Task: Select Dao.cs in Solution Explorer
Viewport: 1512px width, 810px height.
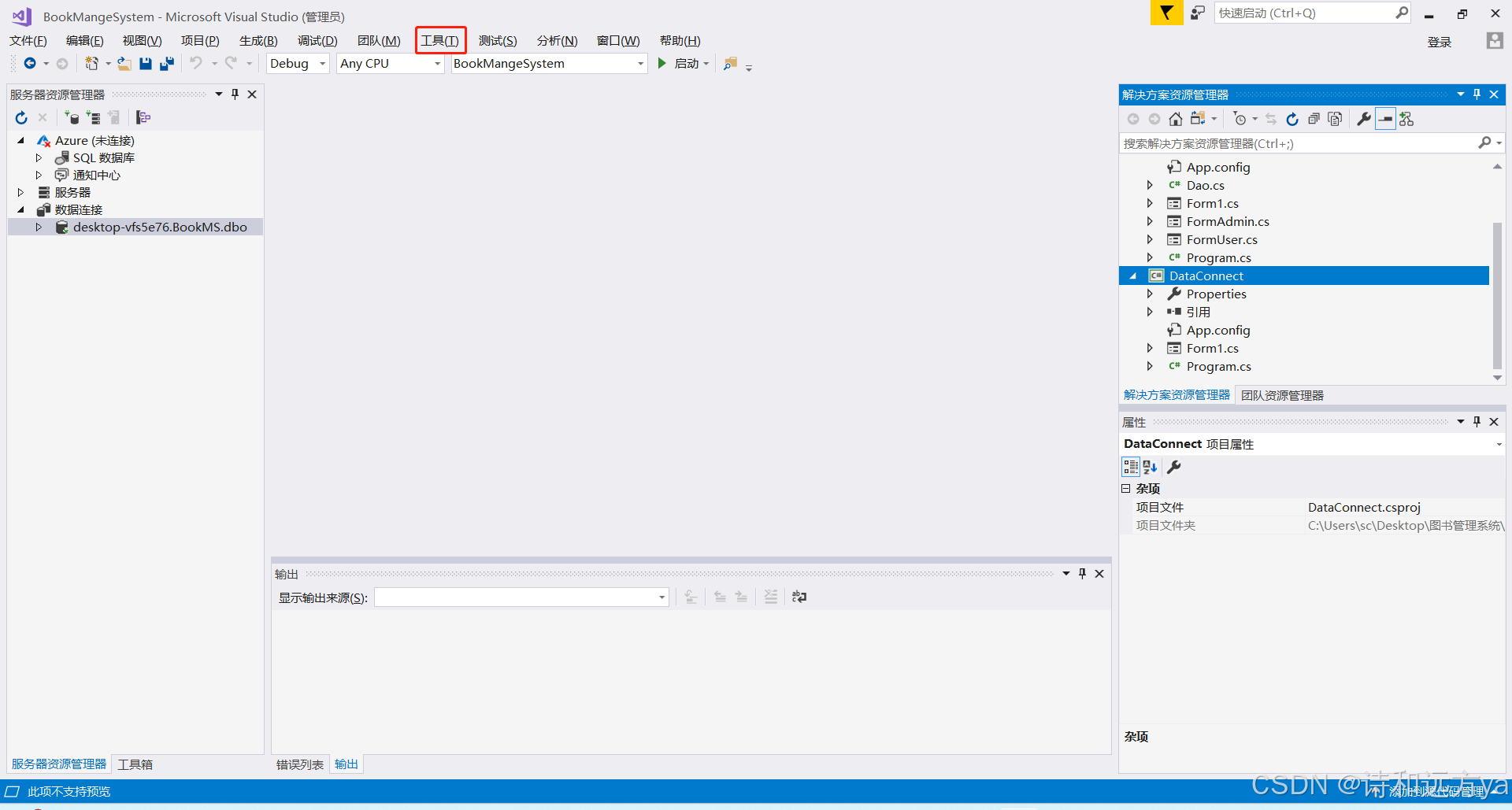Action: [x=1206, y=186]
